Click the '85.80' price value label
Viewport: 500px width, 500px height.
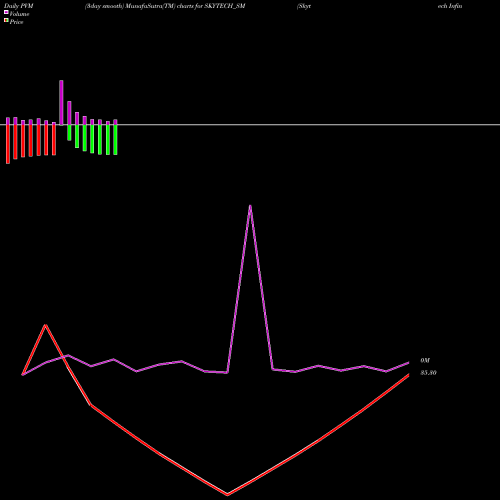pos(428,373)
